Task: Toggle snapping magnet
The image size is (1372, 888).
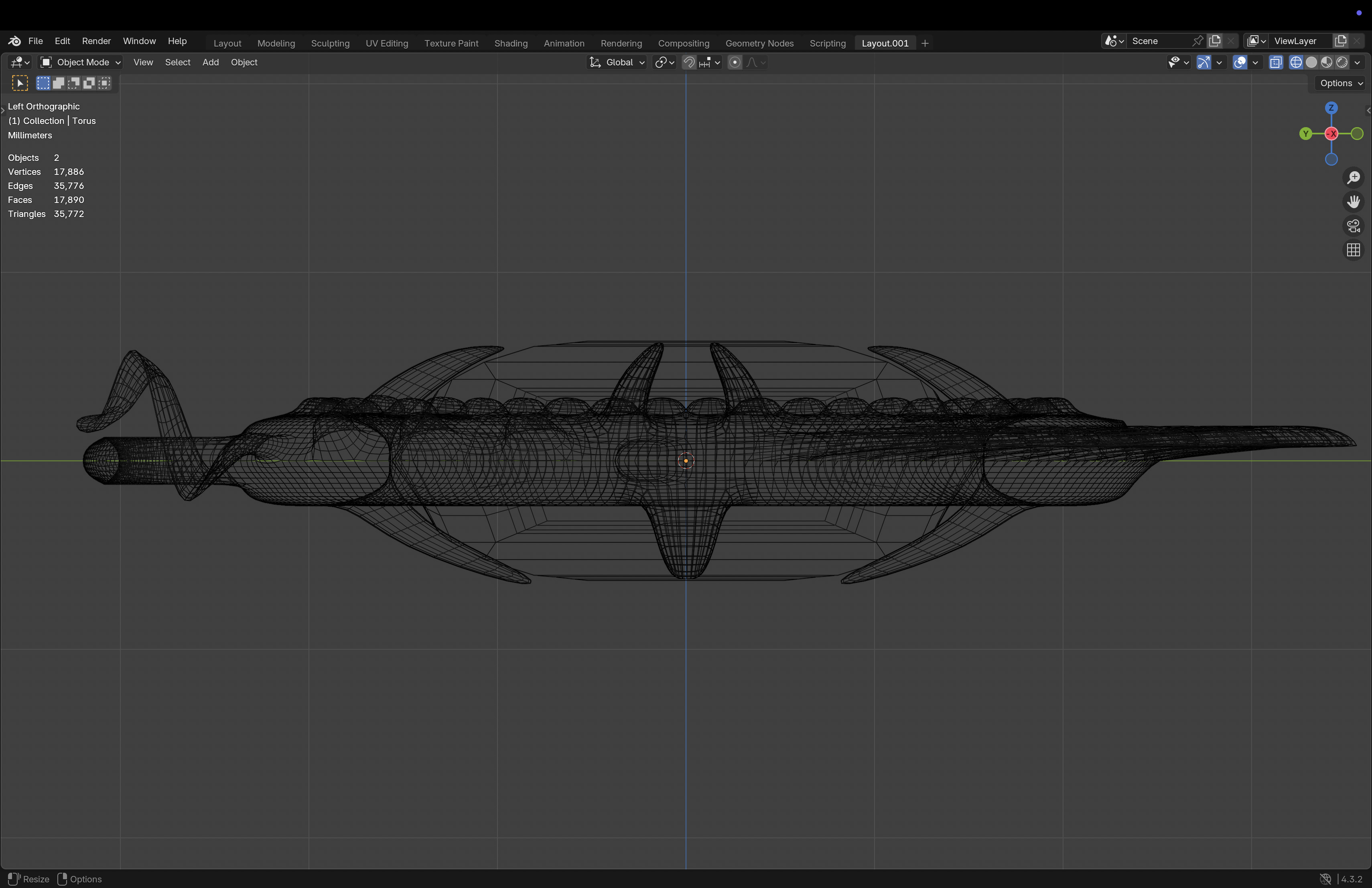Action: [x=689, y=62]
